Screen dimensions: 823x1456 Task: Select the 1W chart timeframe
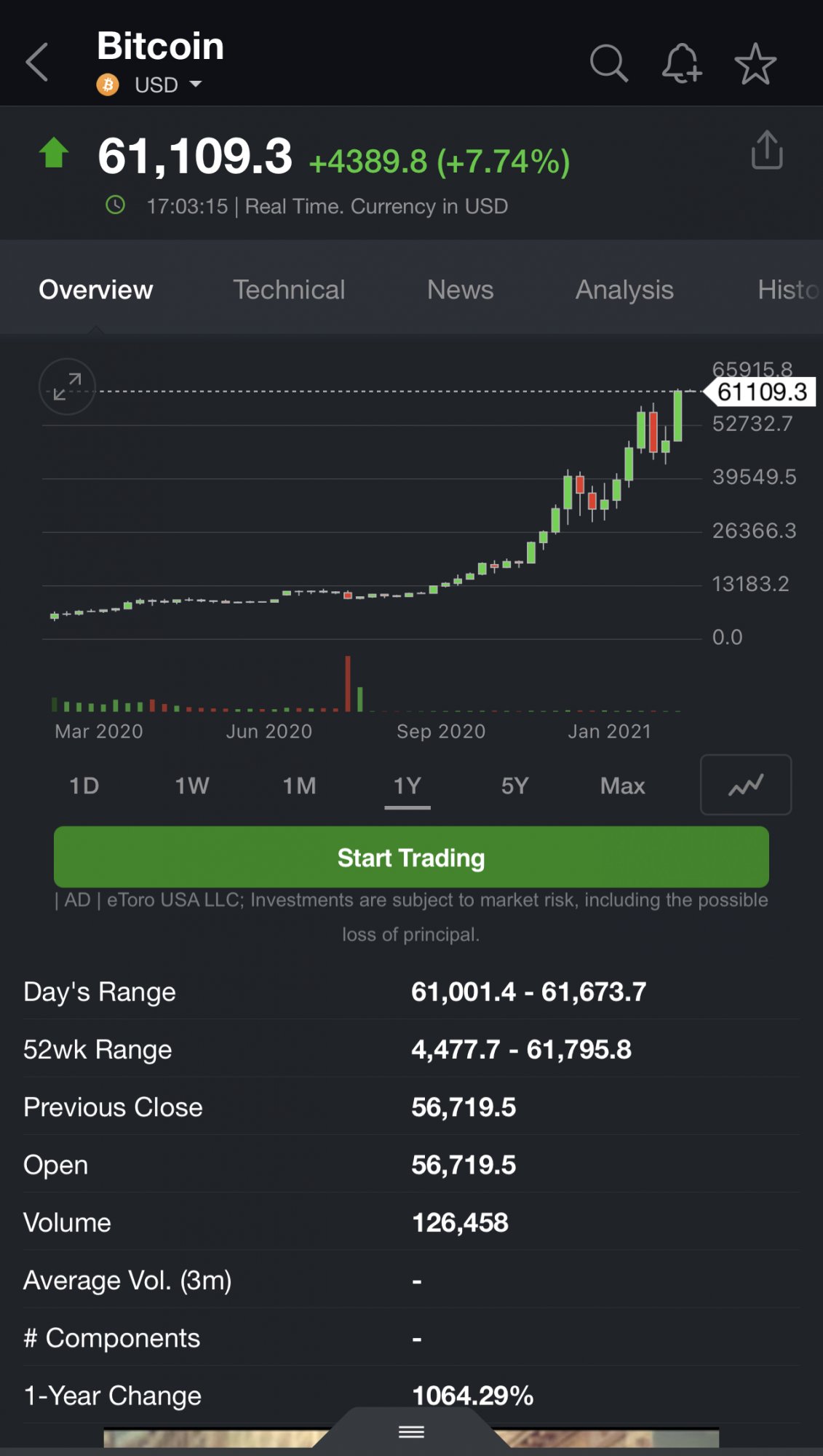point(191,786)
